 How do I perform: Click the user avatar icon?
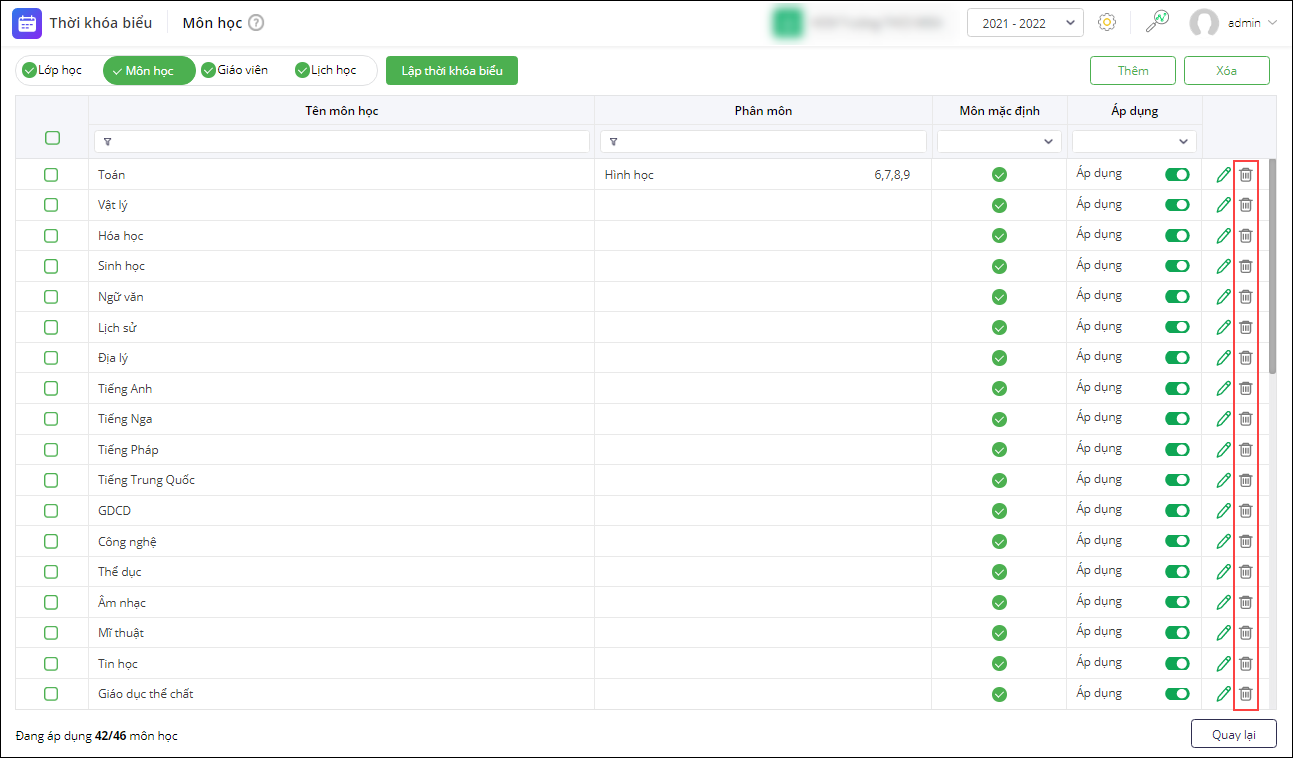tap(1205, 23)
